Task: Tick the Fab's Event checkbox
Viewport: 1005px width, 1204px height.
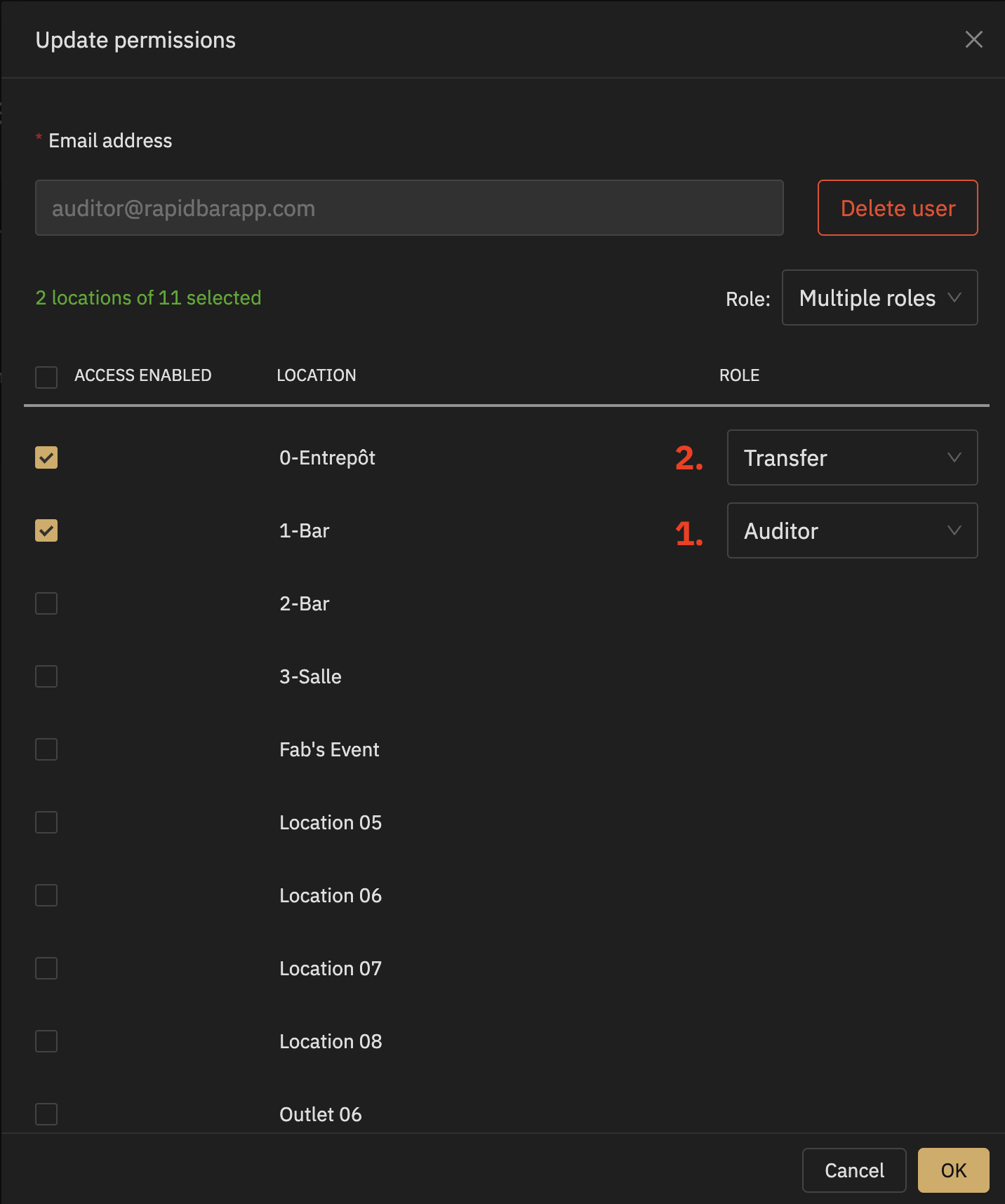Action: pyautogui.click(x=46, y=749)
